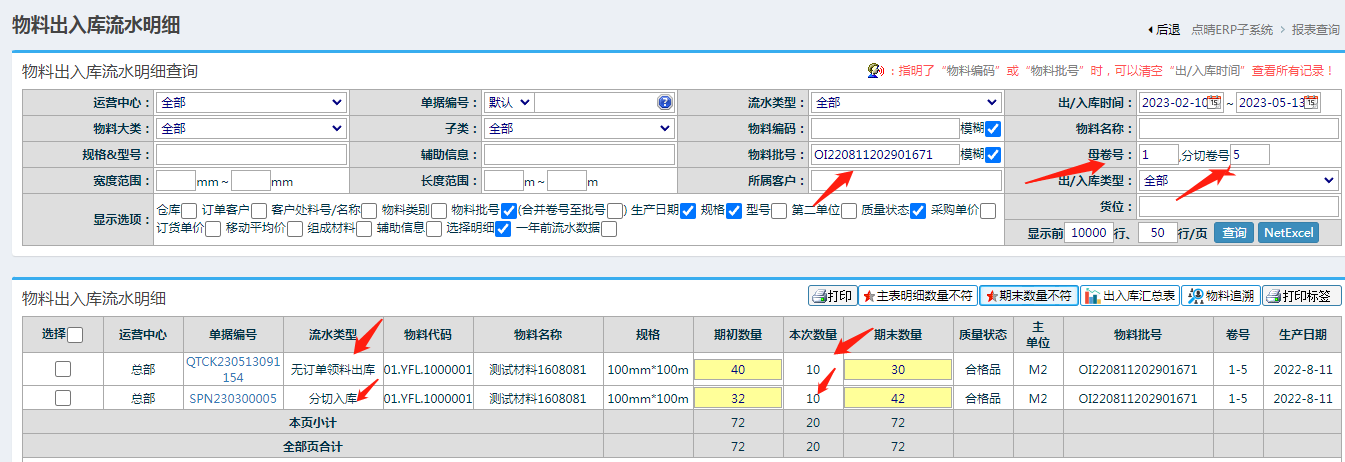Enable the 仓库 display option checkbox

tap(189, 210)
